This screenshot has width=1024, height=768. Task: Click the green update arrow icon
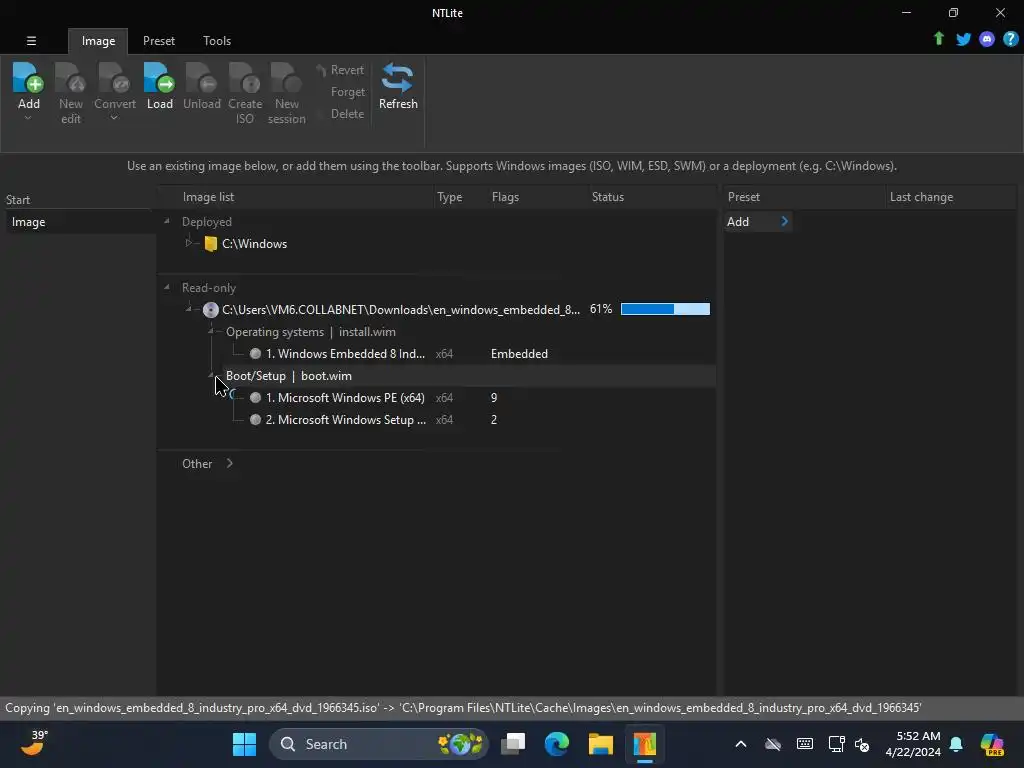tap(938, 39)
